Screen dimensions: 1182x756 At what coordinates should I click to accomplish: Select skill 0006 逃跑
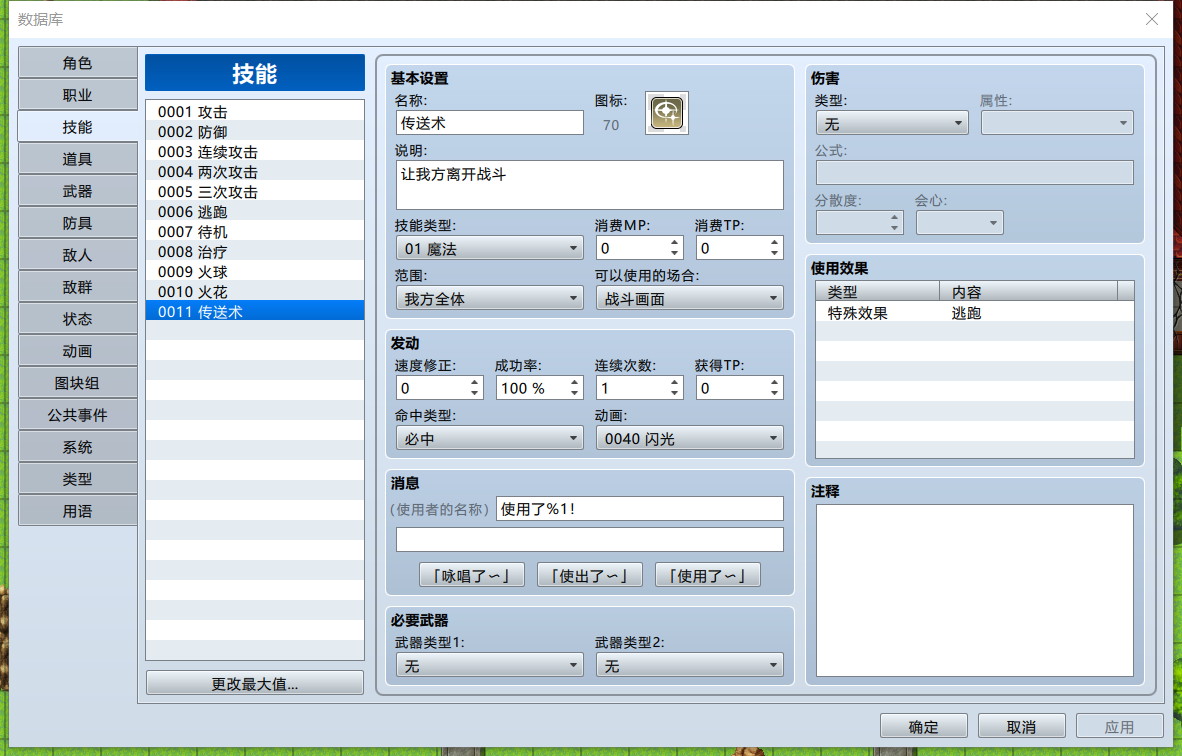(255, 212)
